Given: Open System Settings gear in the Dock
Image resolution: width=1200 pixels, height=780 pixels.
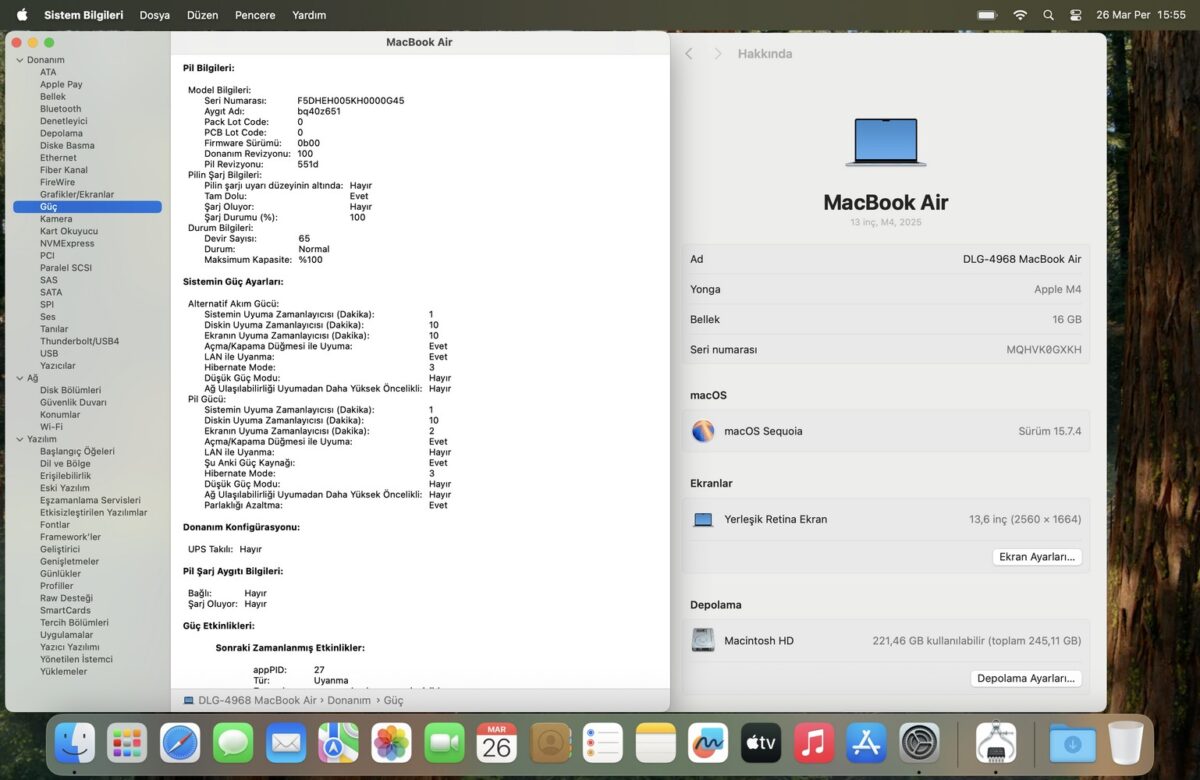Looking at the screenshot, I should click(920, 743).
